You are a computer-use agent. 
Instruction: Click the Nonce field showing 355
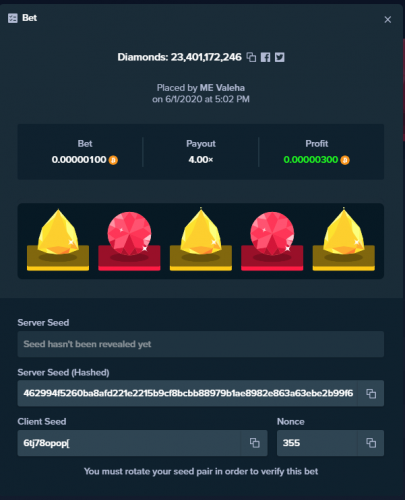point(317,443)
